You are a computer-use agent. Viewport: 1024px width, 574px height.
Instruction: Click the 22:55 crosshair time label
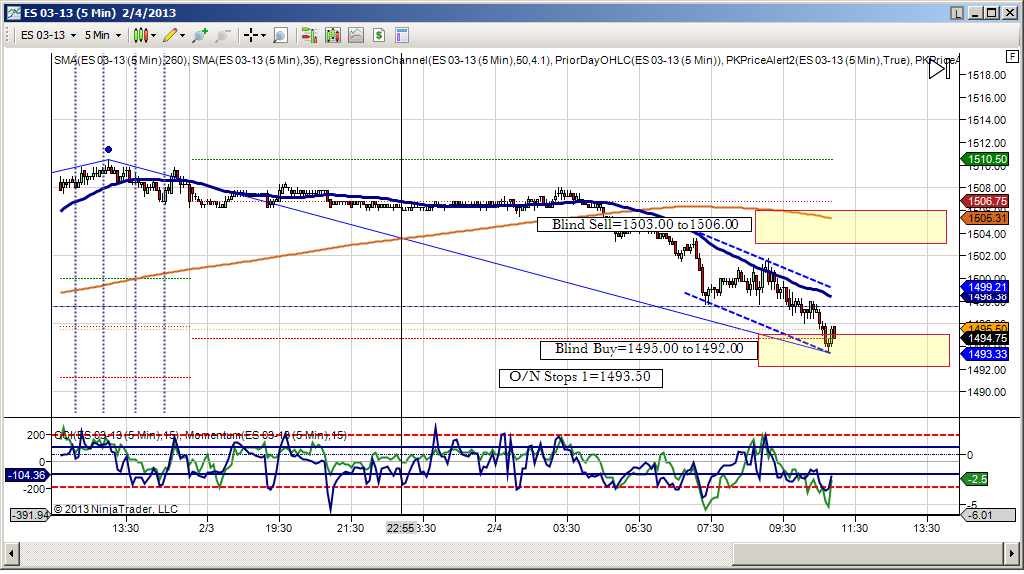tap(400, 528)
